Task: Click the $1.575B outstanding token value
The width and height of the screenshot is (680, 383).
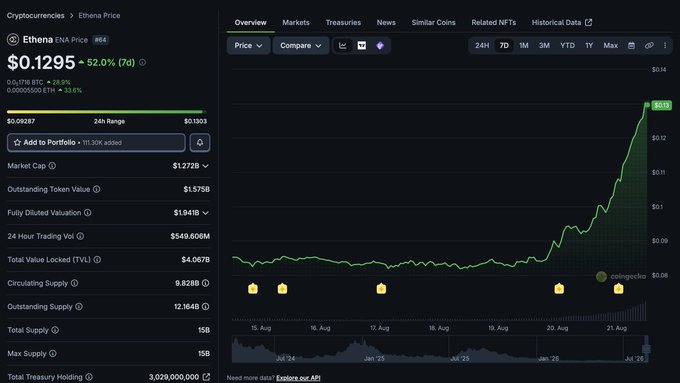Action: (x=196, y=189)
